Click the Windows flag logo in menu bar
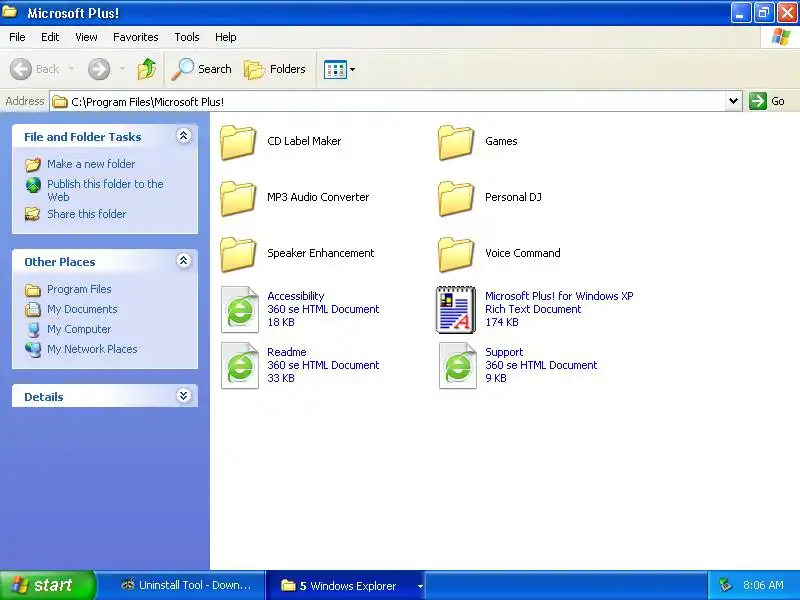Viewport: 800px width, 600px height. [x=780, y=37]
